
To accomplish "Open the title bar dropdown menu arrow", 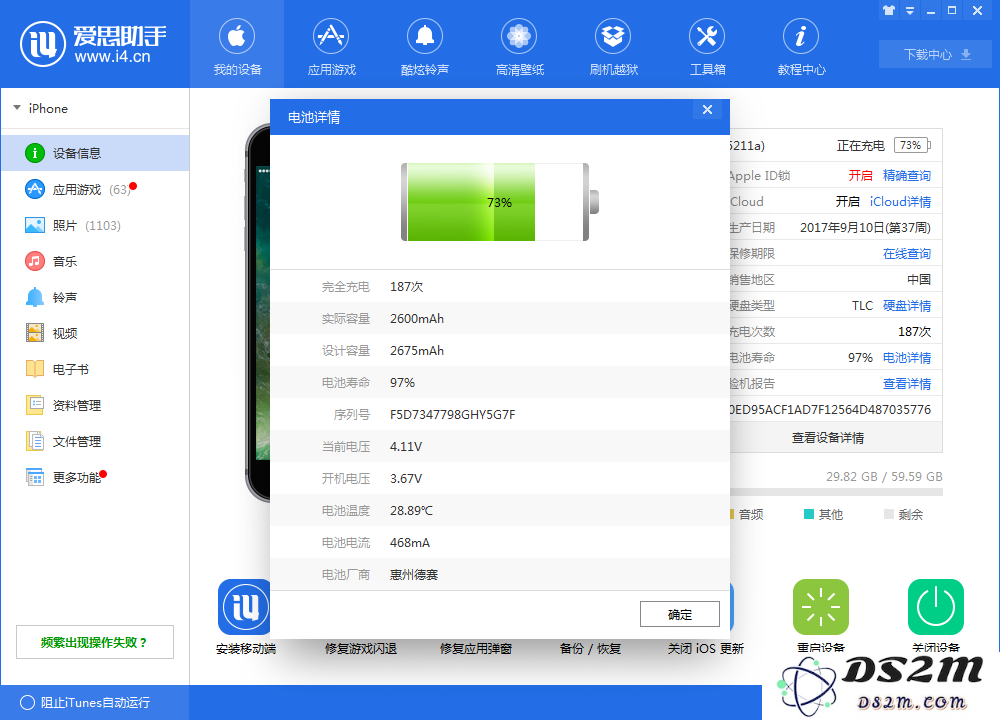I will 910,11.
